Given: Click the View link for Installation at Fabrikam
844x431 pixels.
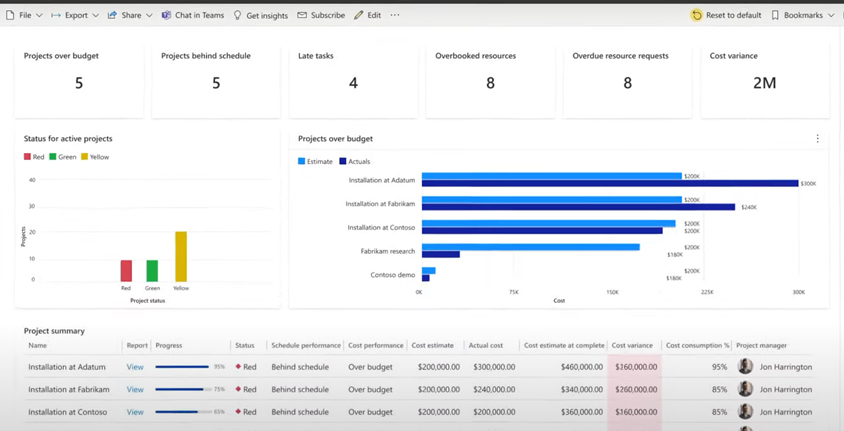Looking at the screenshot, I should [x=135, y=389].
